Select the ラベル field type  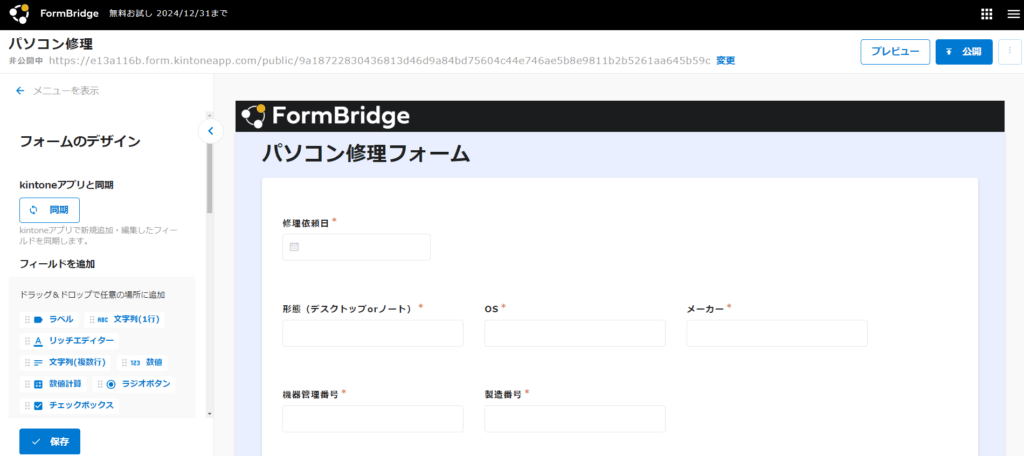click(x=58, y=319)
